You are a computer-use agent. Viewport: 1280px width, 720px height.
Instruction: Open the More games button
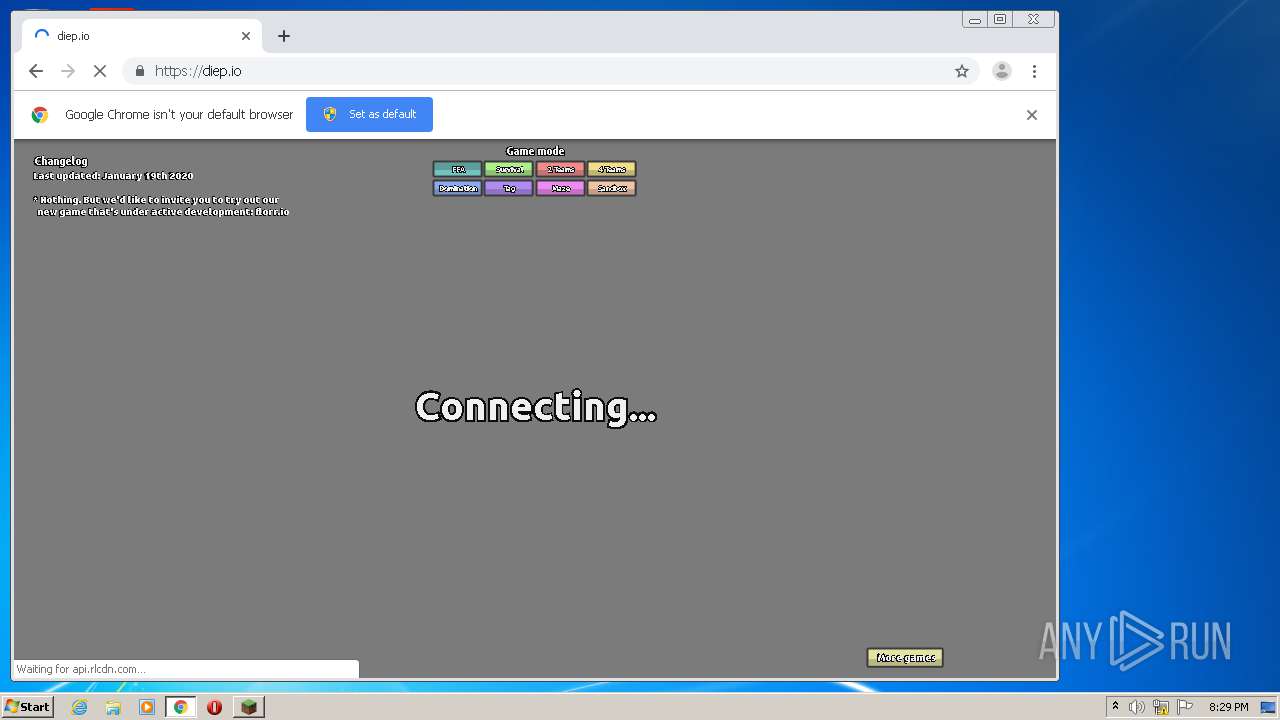pyautogui.click(x=905, y=657)
